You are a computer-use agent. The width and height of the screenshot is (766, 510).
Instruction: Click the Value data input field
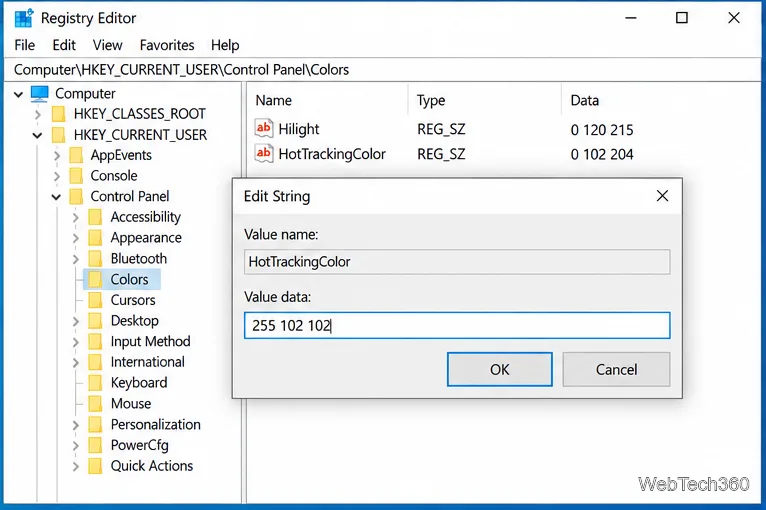click(457, 325)
